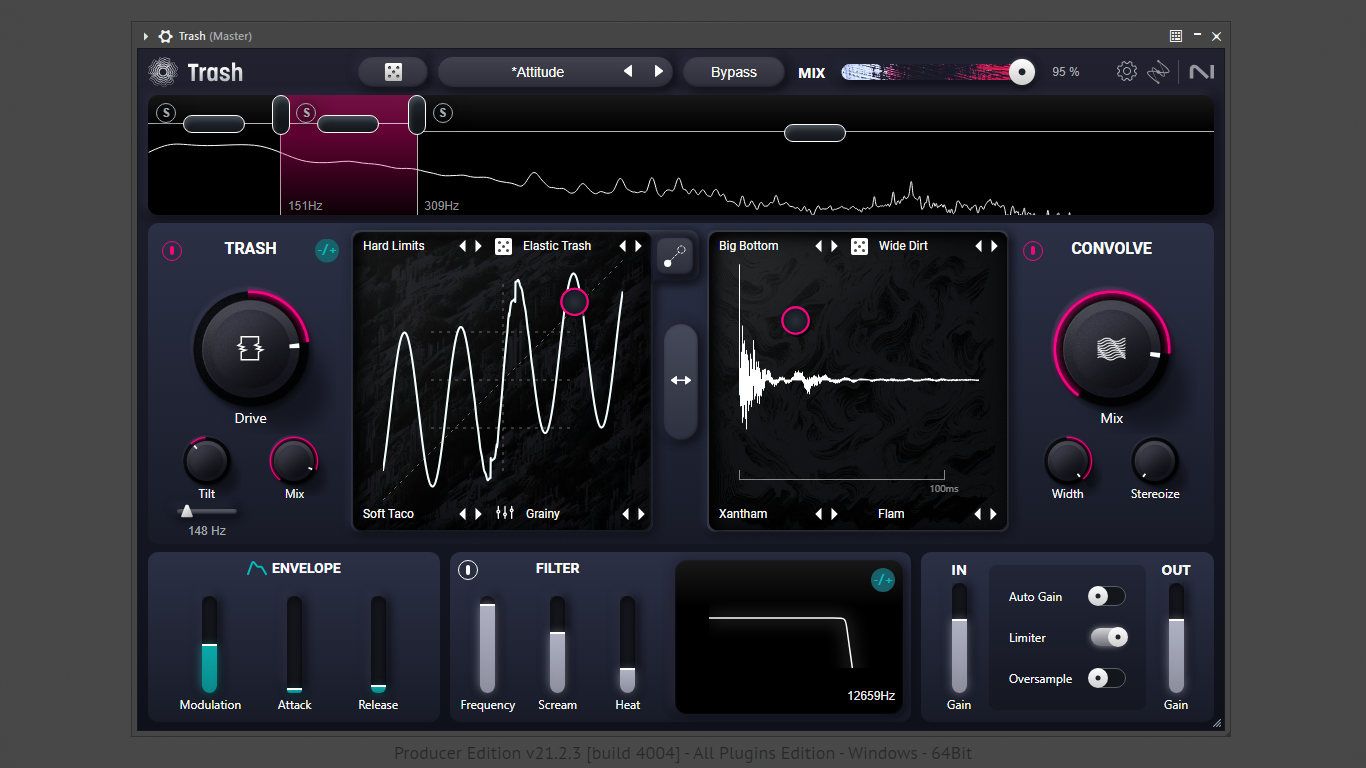This screenshot has width=1366, height=768.
Task: Click the mixer sliders icon next to Grainy
Action: tap(505, 513)
